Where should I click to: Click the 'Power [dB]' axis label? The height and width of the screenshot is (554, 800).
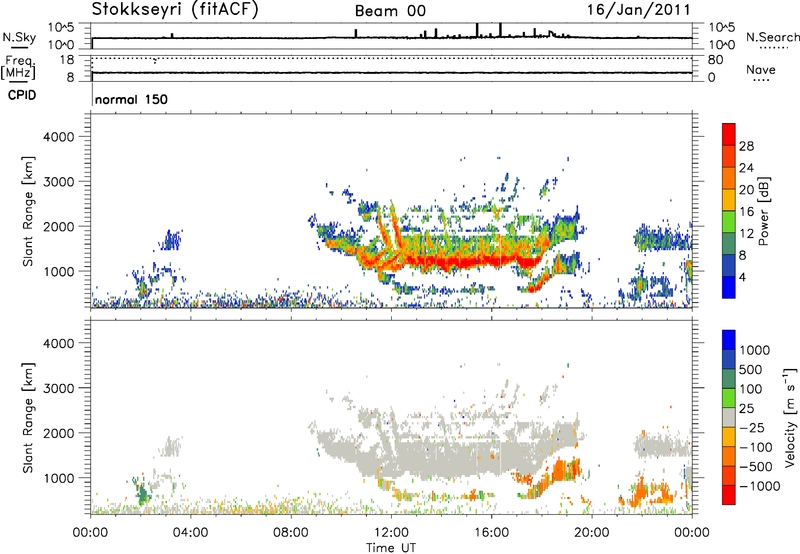tap(764, 211)
